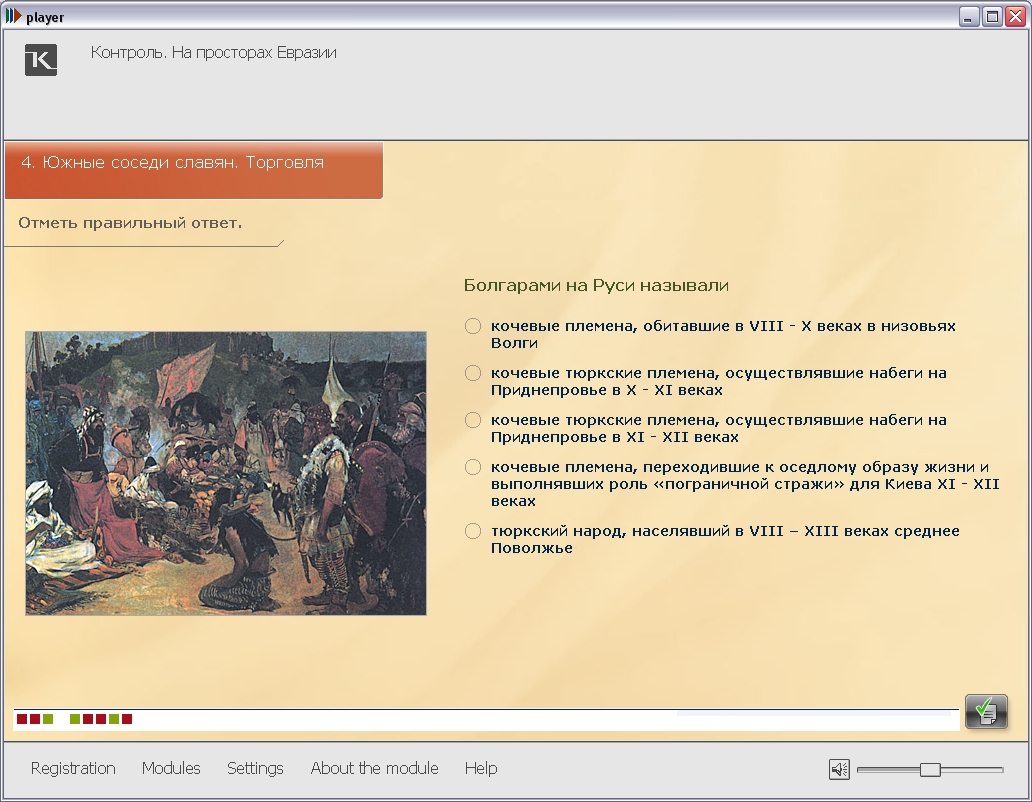The image size is (1032, 802).
Task: Click the K control module logo
Action: coord(41,60)
